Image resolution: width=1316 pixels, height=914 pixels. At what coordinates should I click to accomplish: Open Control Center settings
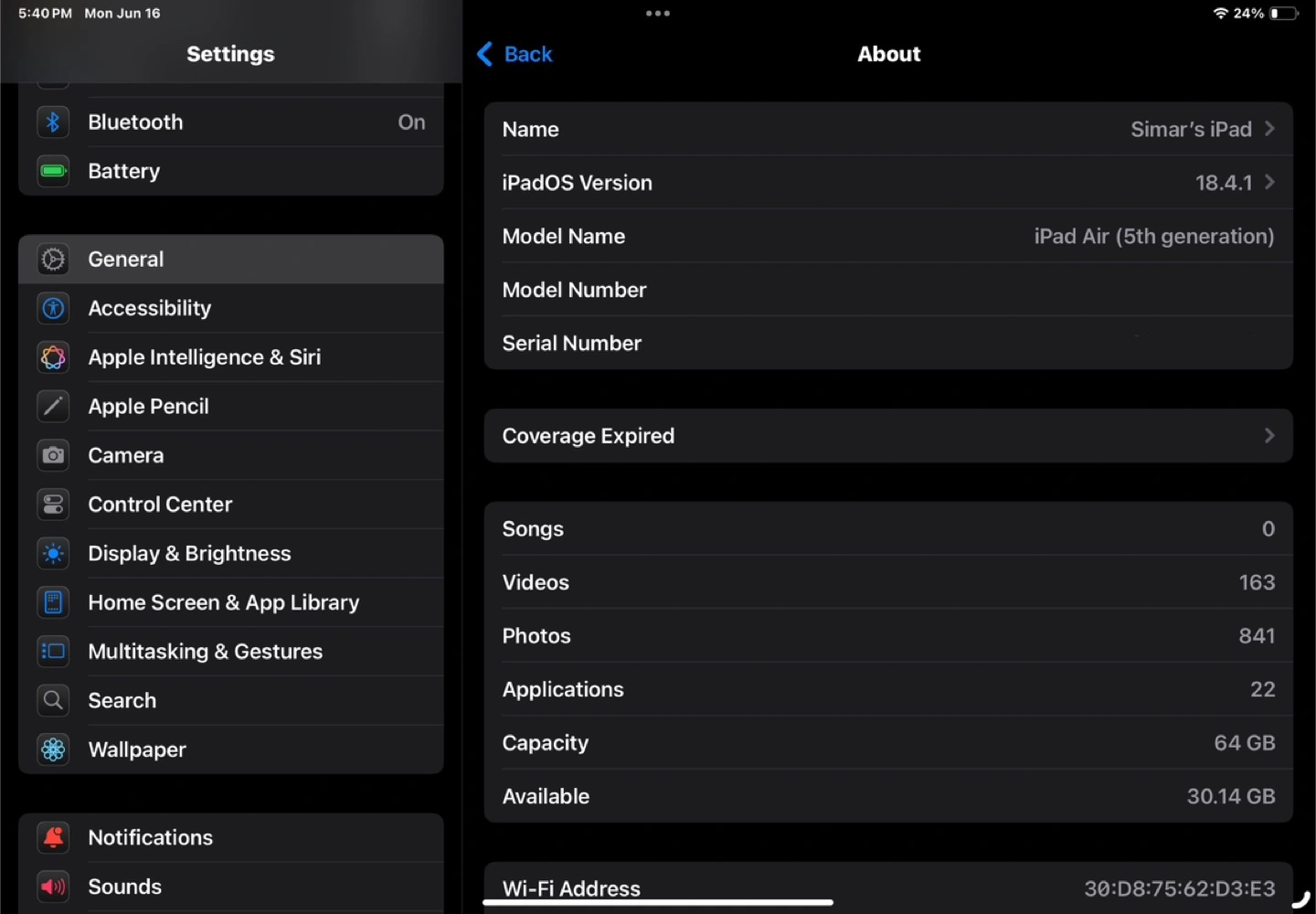point(230,505)
